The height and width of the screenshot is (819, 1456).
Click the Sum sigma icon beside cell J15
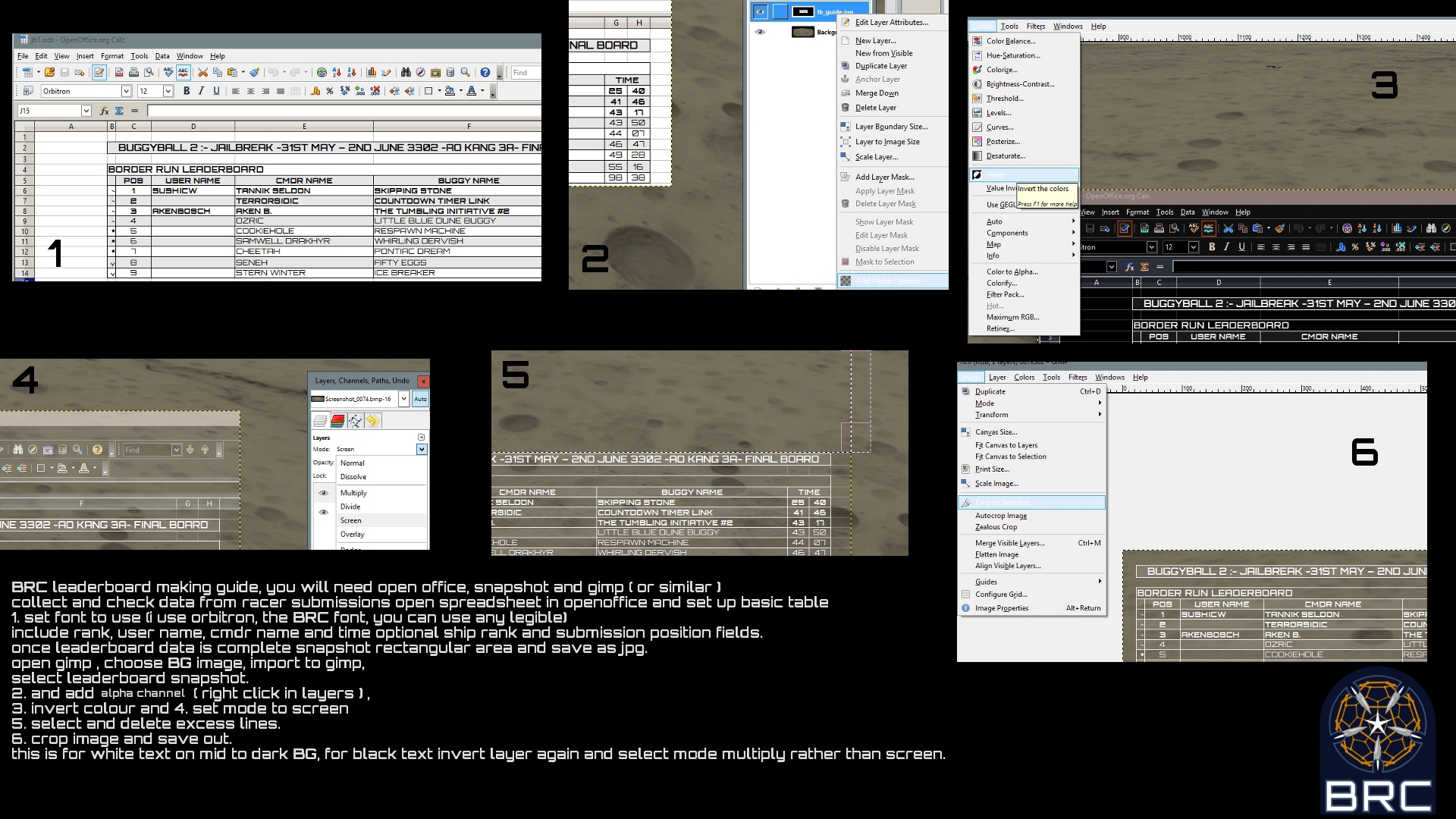point(119,111)
